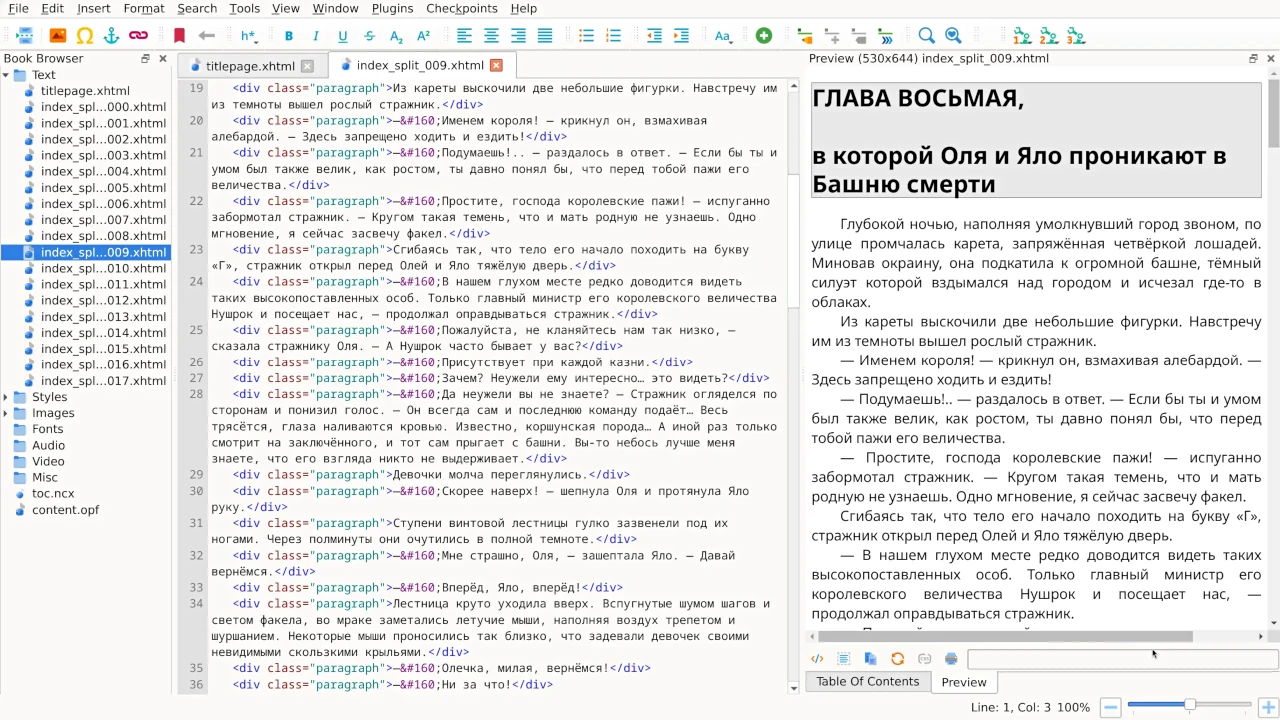Apply italic formatting with the I icon
The width and height of the screenshot is (1280, 720).
coord(316,36)
